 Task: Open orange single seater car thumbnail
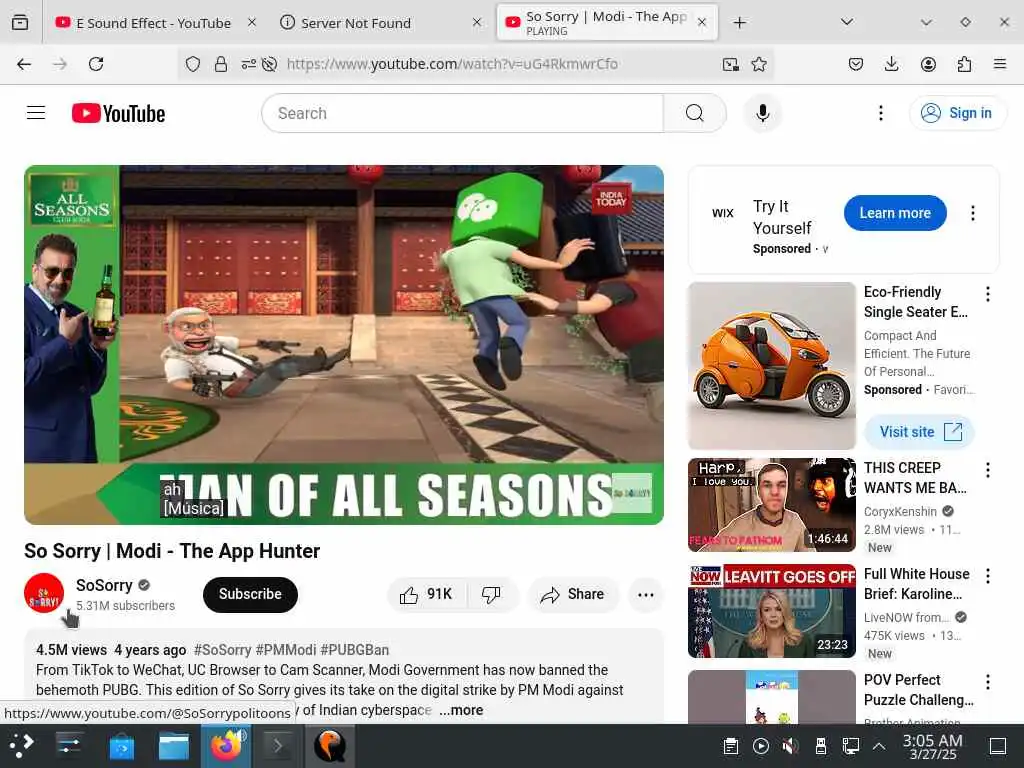point(771,366)
